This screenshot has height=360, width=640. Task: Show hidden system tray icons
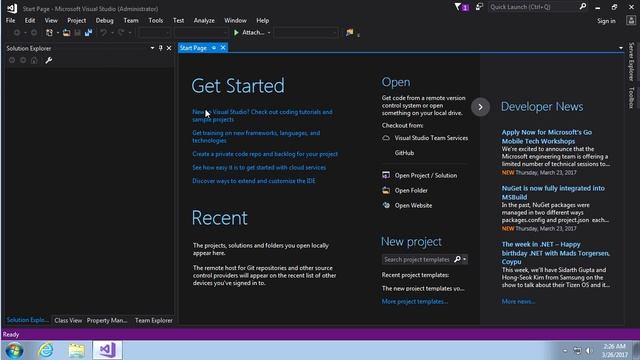click(565, 351)
